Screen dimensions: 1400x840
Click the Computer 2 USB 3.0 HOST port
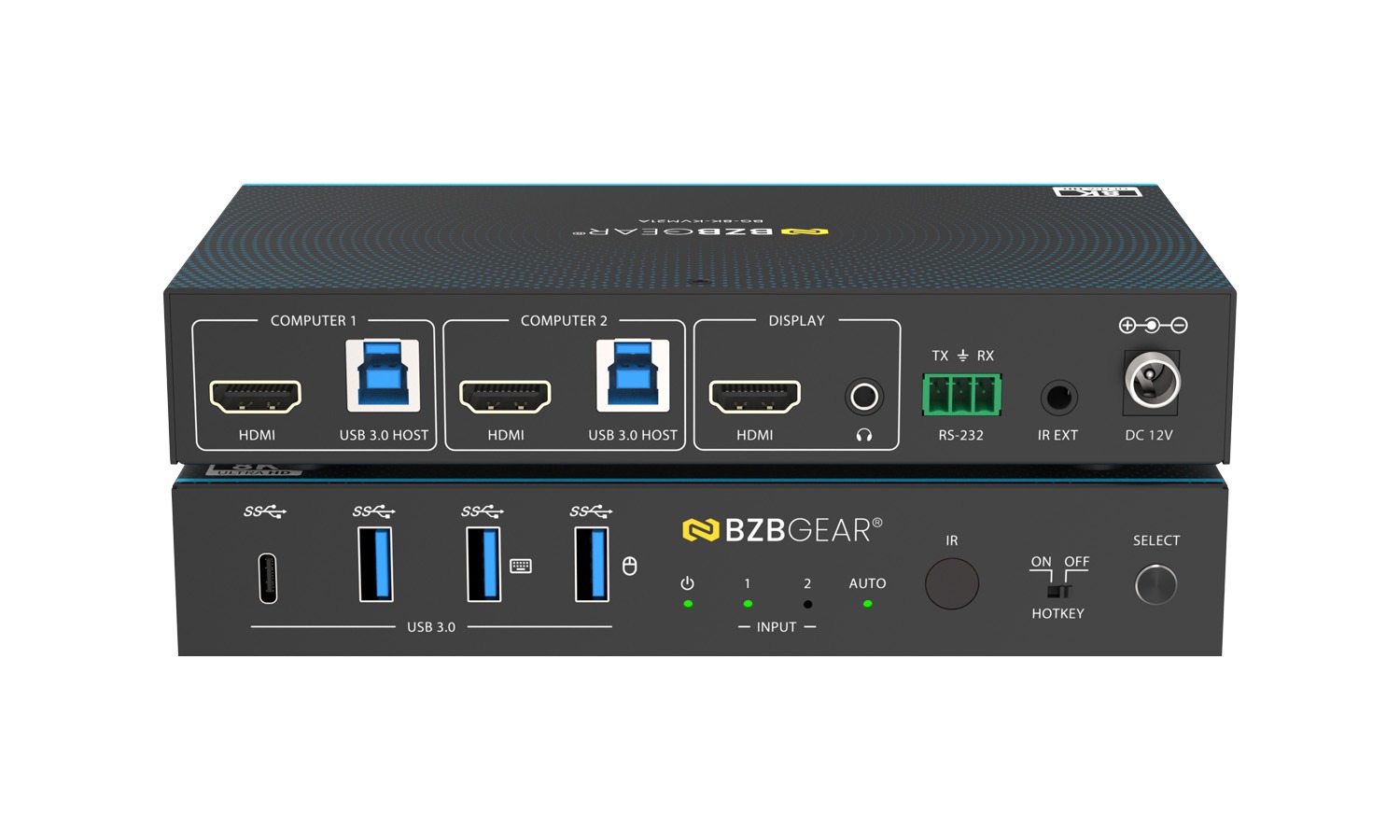[633, 375]
